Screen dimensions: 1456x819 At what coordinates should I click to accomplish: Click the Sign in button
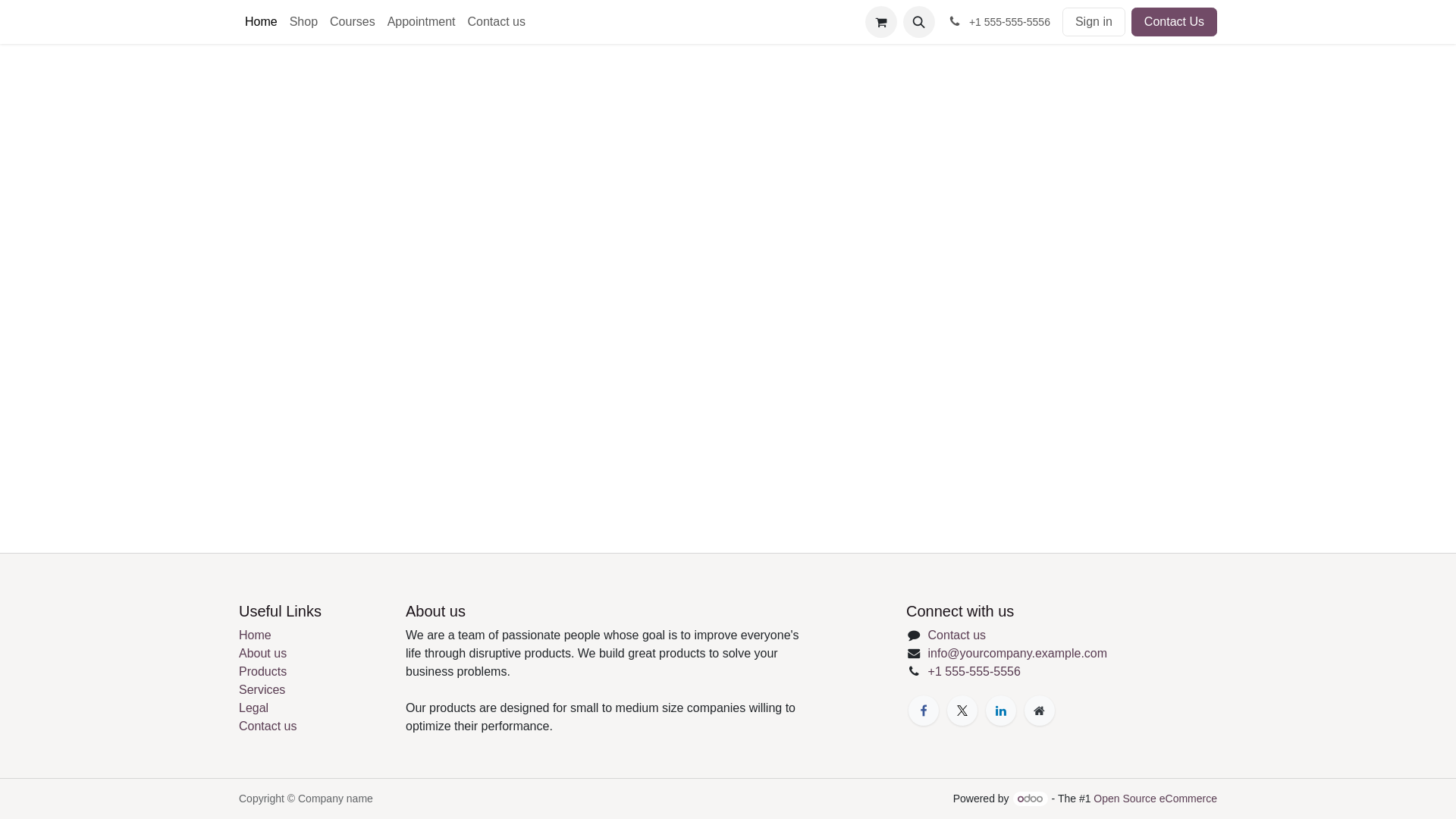coord(1094,22)
